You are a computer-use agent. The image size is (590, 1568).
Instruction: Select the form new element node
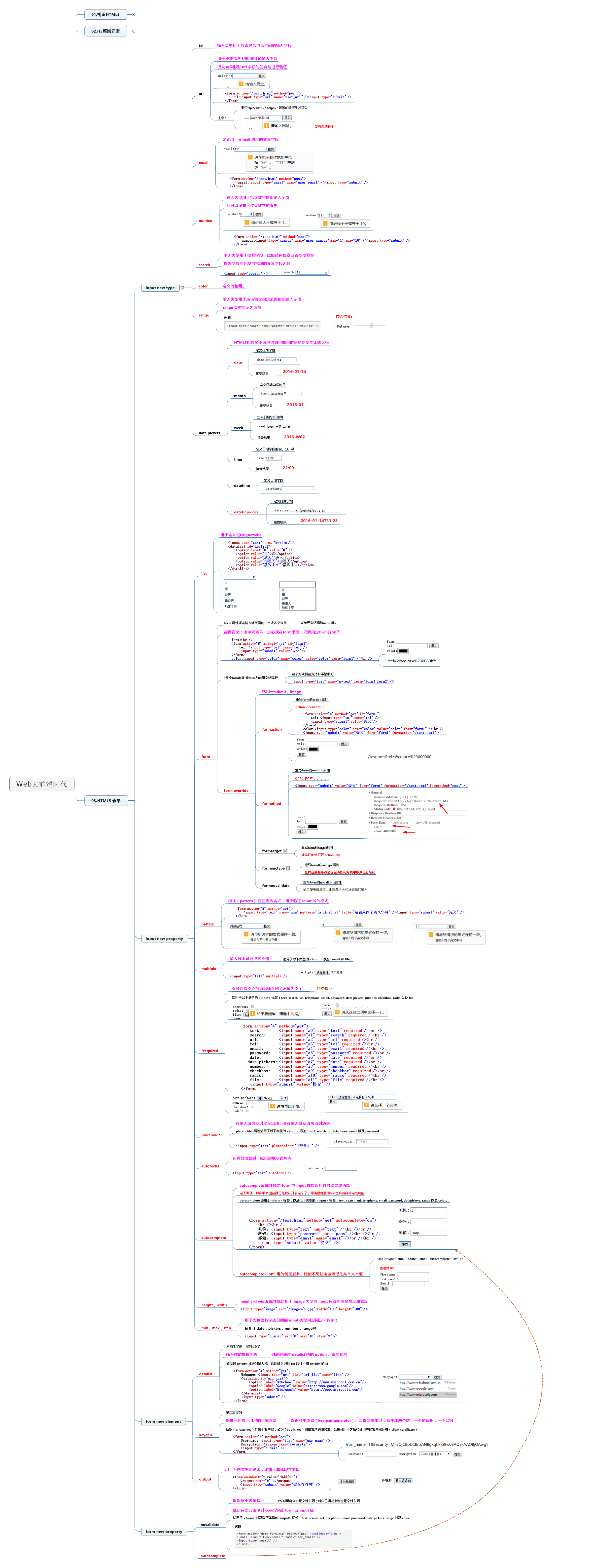[163, 1421]
